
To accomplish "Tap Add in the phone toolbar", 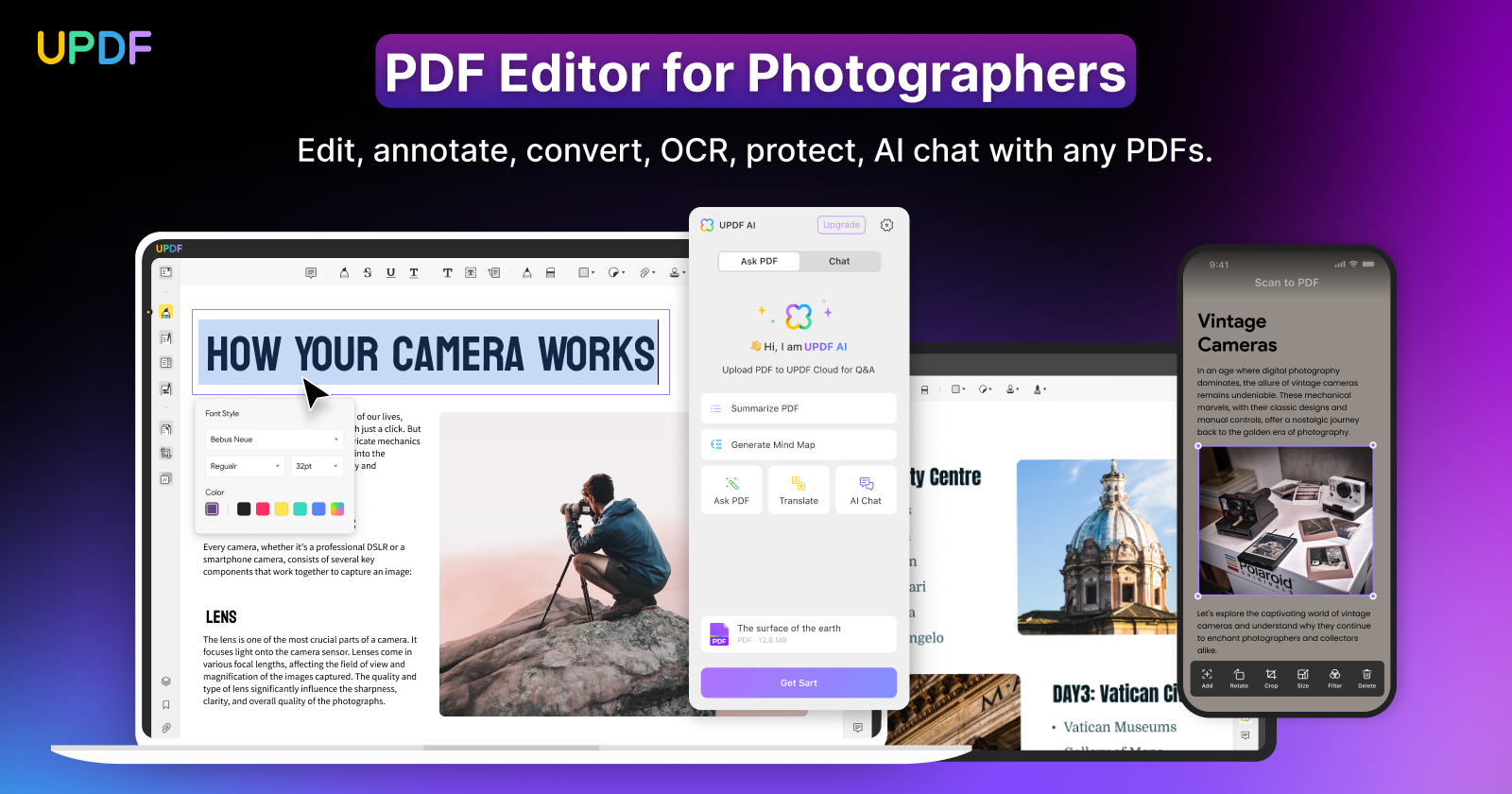I will pyautogui.click(x=1207, y=678).
